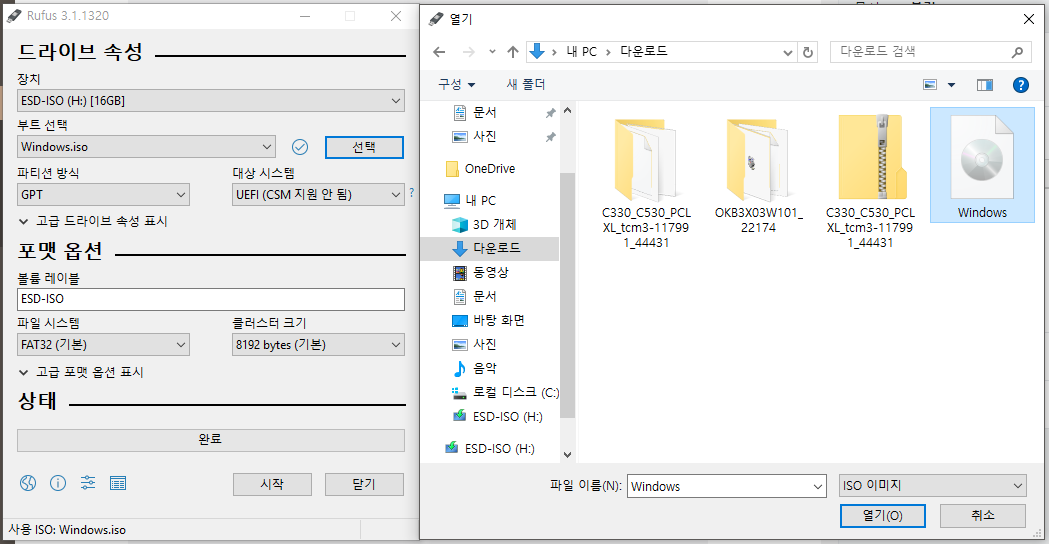Click 내 PC in the address breadcrumb
Screen dimensions: 1049x544
click(581, 52)
